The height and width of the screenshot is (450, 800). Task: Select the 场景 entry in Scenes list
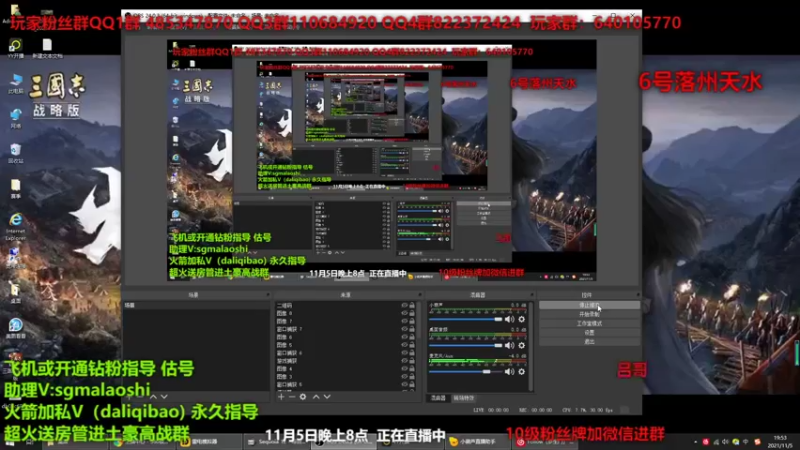(x=196, y=305)
